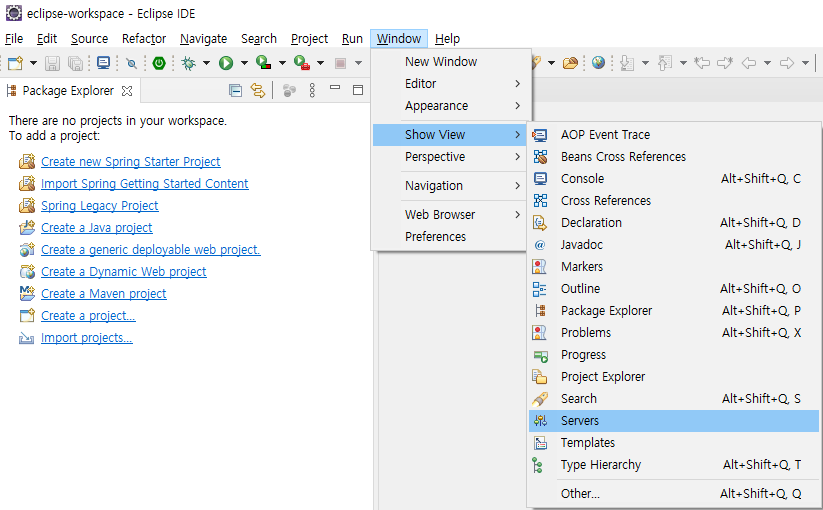This screenshot has height=510, width=823.
Task: Click Collapse All in Package Explorer
Action: [236, 91]
